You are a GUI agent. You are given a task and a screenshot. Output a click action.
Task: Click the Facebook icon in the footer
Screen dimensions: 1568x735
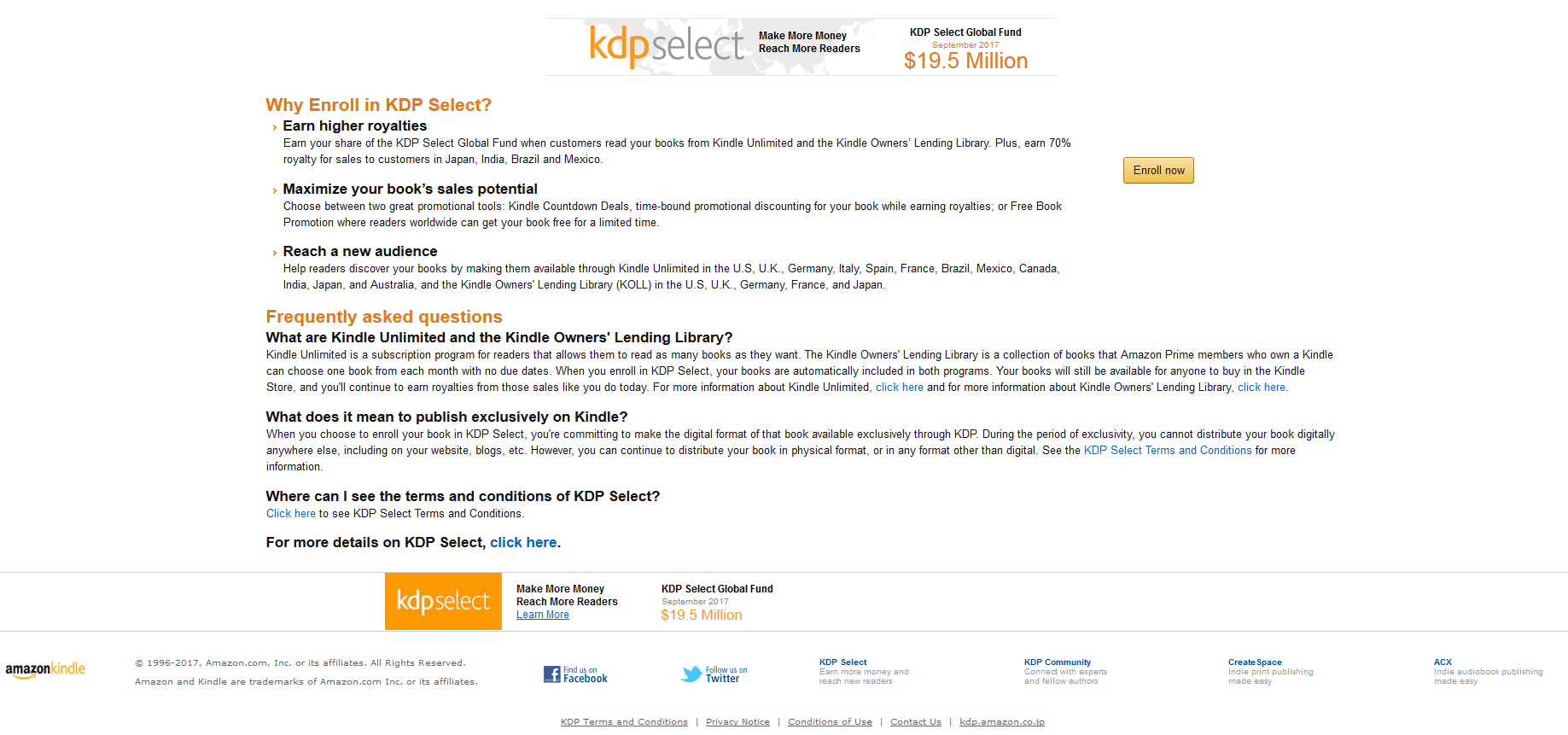click(x=551, y=674)
